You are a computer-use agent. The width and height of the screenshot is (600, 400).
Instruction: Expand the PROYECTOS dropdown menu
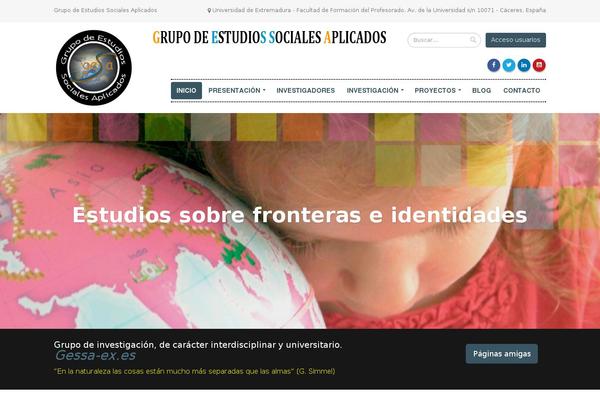click(x=438, y=91)
